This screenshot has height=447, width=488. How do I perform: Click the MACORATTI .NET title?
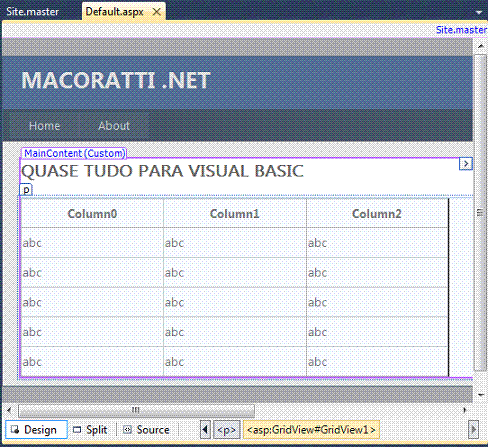tap(116, 81)
